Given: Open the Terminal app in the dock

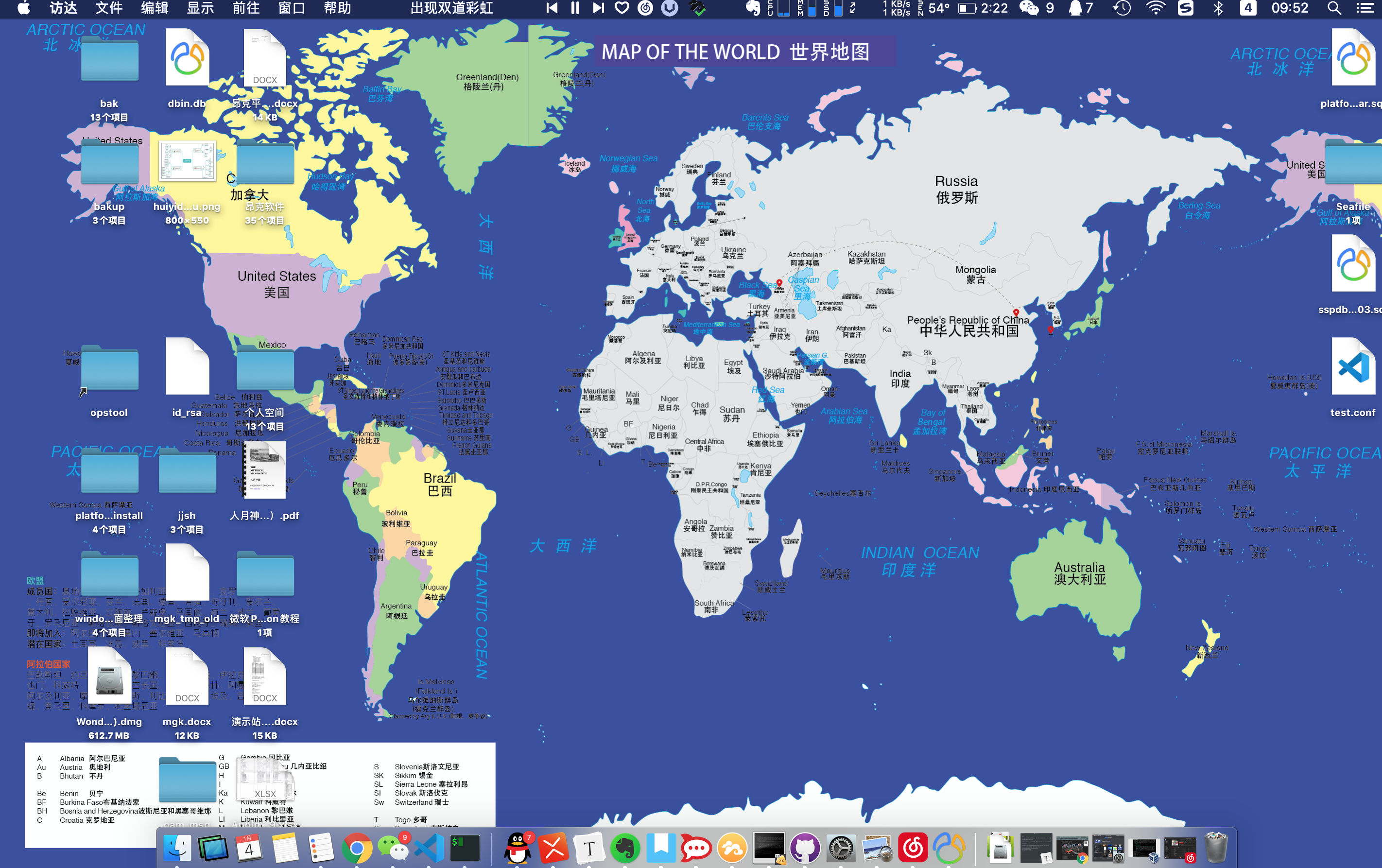Looking at the screenshot, I should coord(465,849).
